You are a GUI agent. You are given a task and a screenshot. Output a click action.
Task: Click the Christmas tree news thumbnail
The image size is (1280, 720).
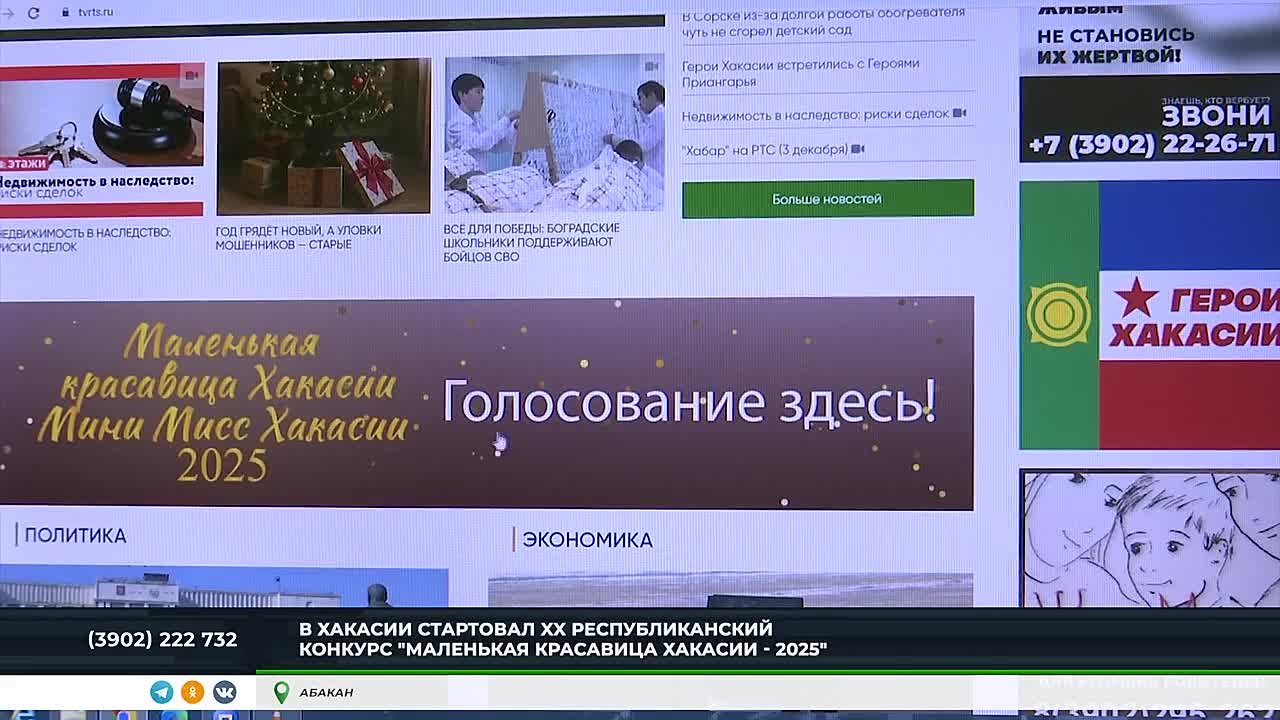(323, 136)
